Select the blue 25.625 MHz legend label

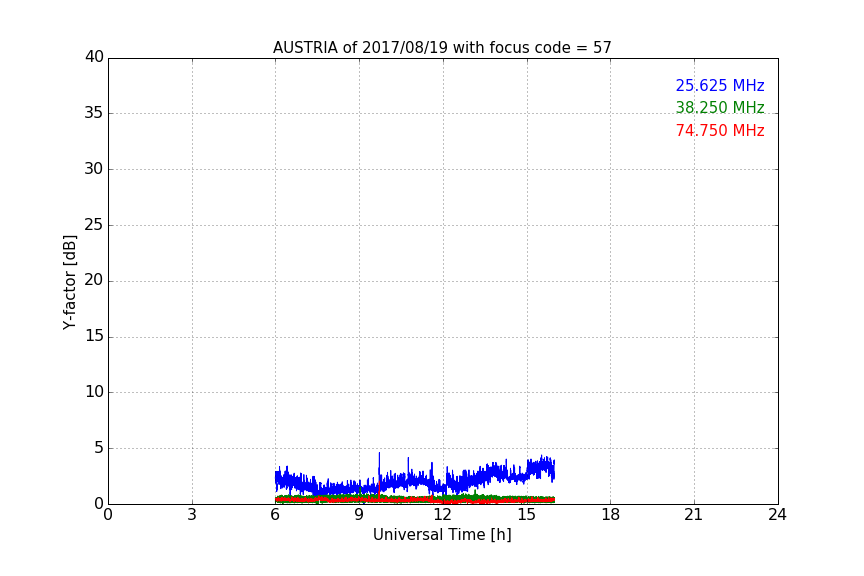pos(720,85)
